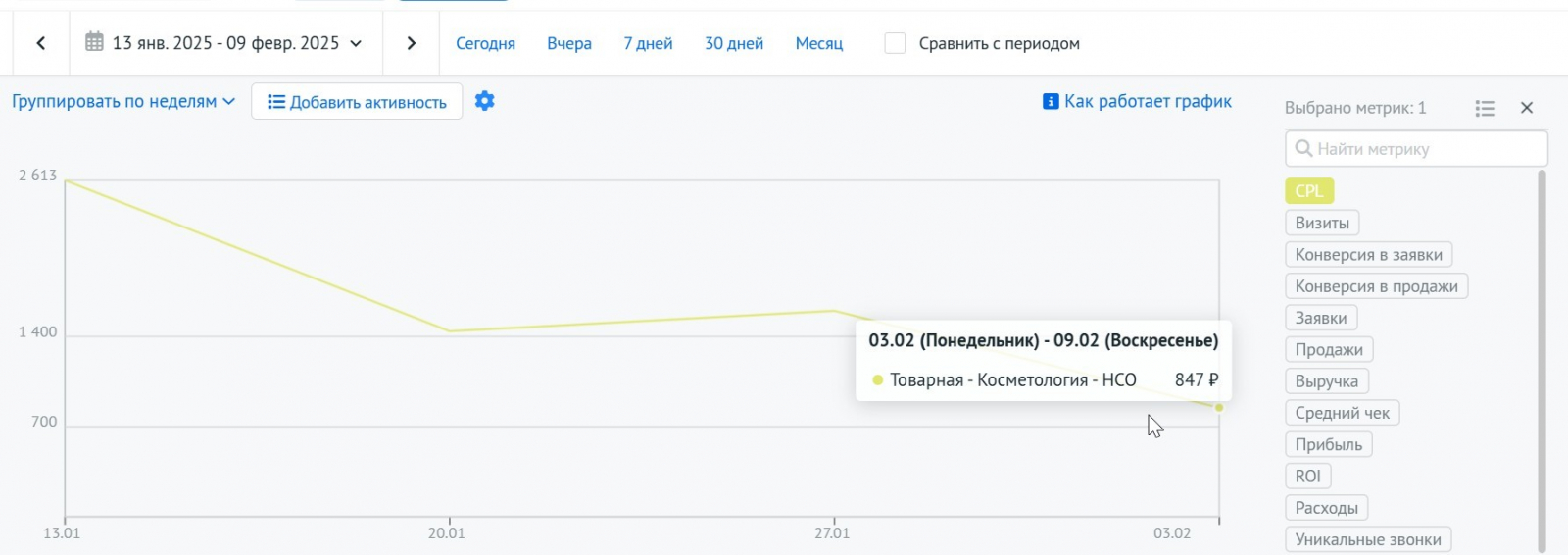Toggle the 'Визиты' metric on
Viewport: 1568px width, 555px height.
[1322, 223]
